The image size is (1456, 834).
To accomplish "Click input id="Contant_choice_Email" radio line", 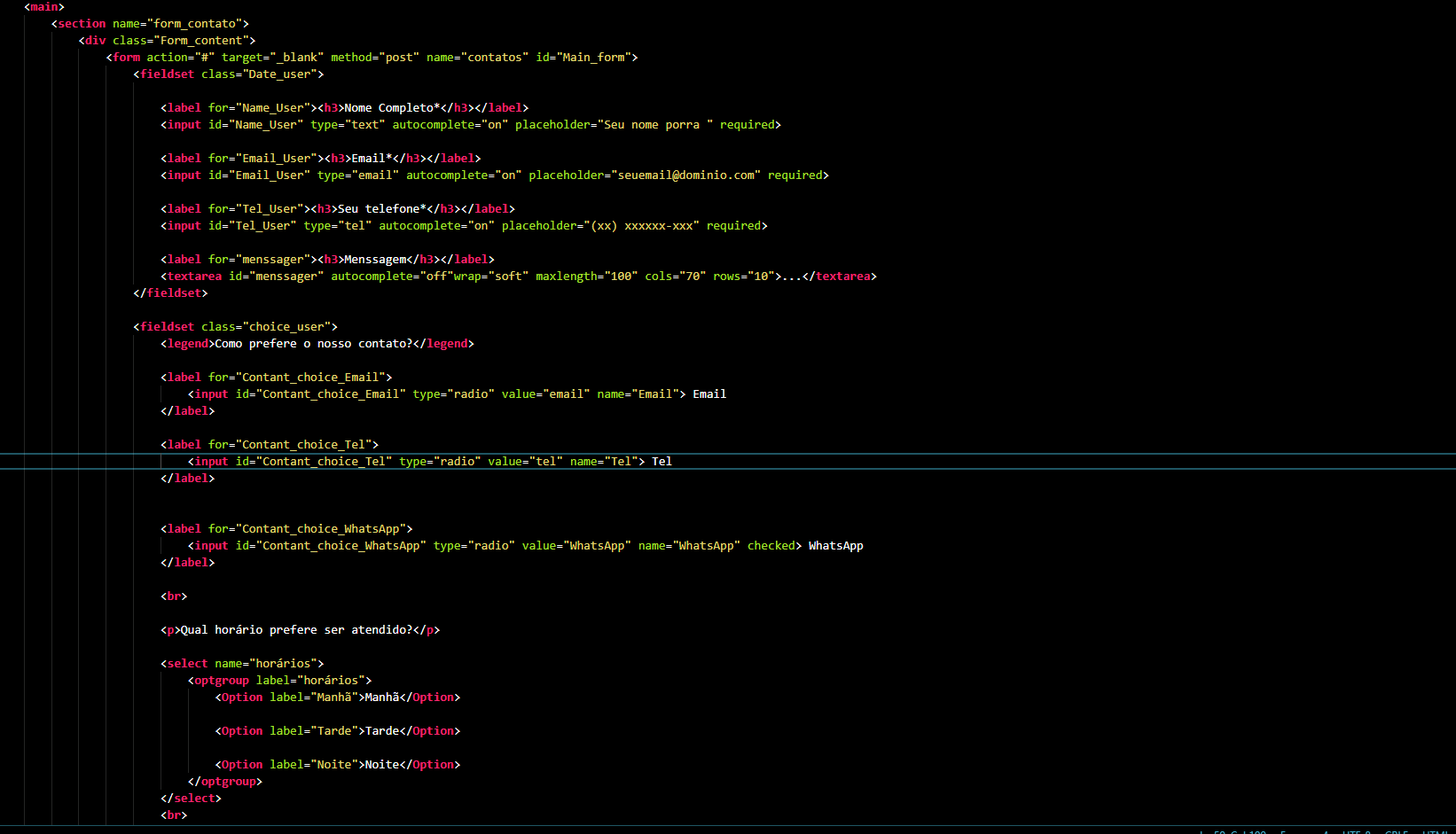I will [457, 394].
